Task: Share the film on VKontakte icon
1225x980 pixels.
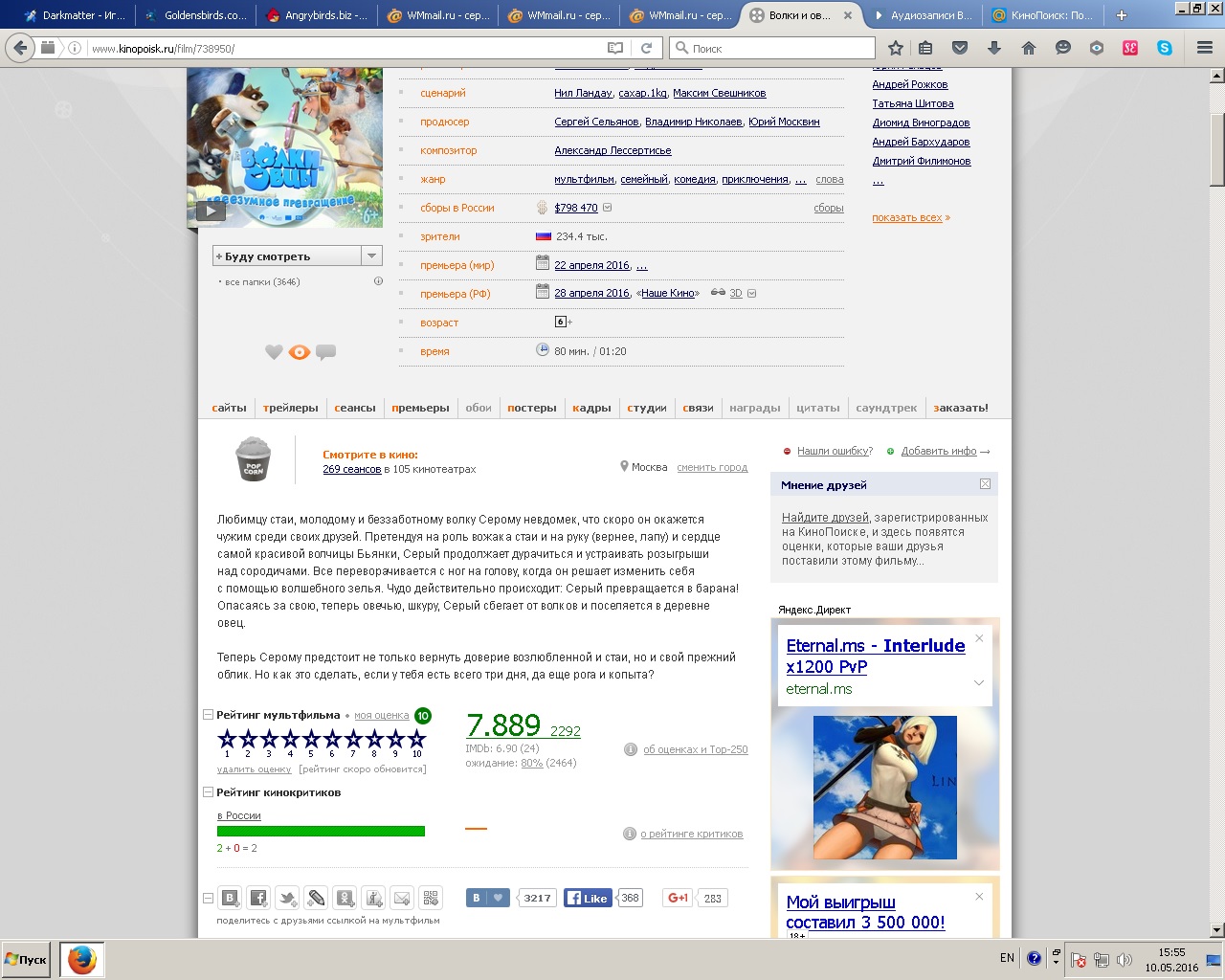Action: click(231, 898)
